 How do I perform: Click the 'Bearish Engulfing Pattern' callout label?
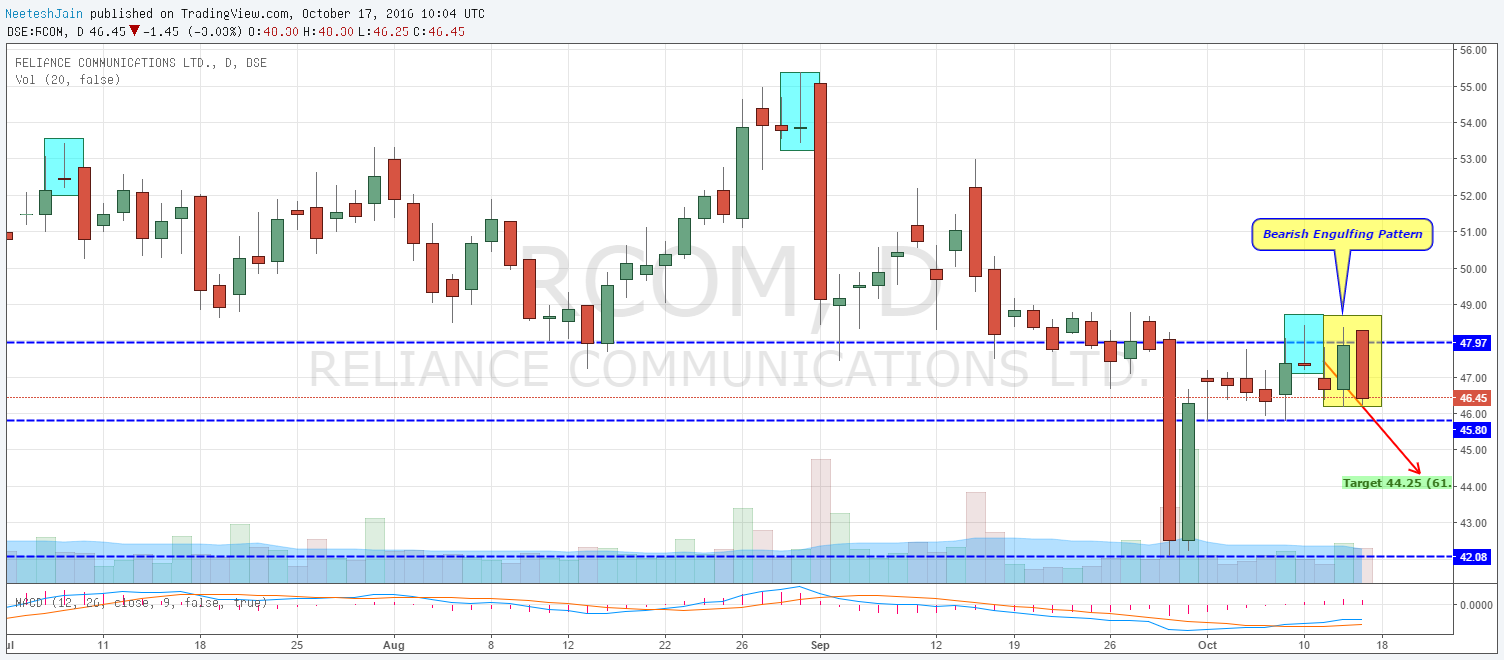click(1342, 234)
